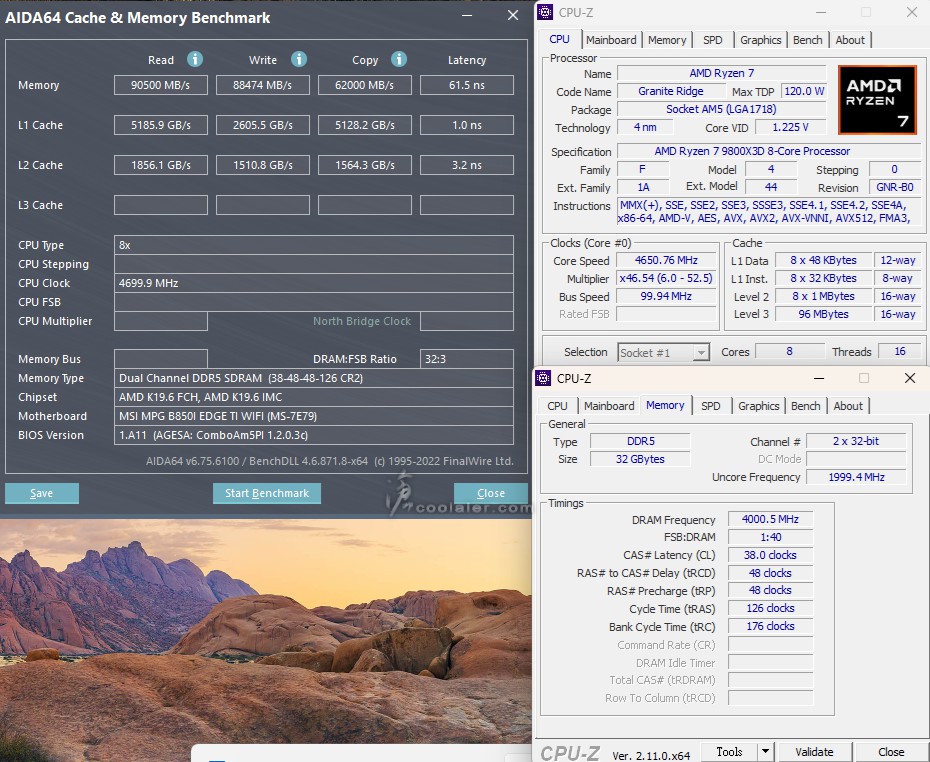Click L1 Cache Read value 5185.9 GB/s
The width and height of the screenshot is (930, 762).
161,125
